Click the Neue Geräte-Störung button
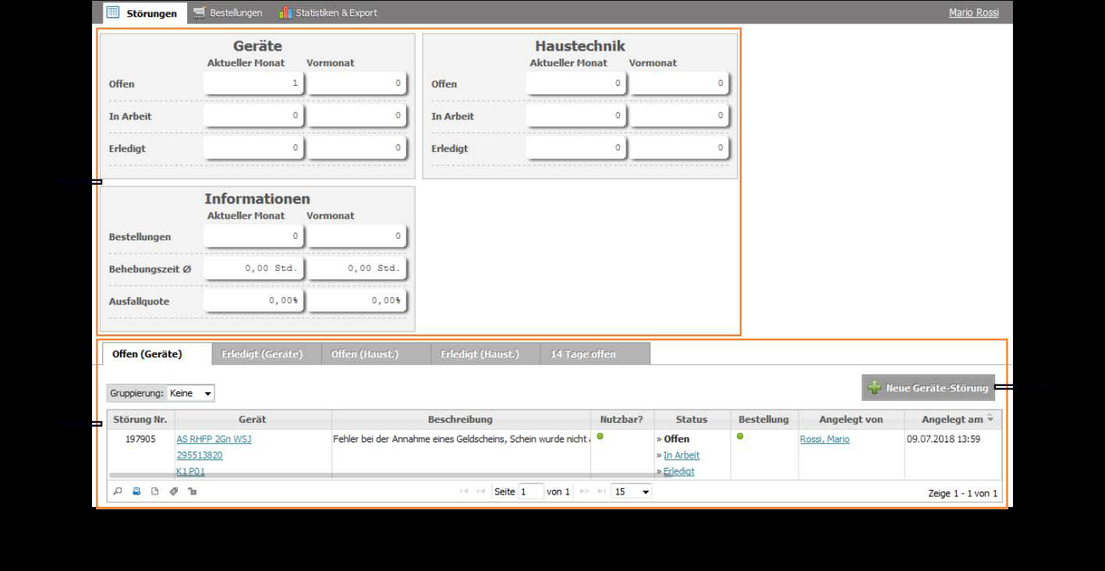The width and height of the screenshot is (1105, 571). tap(928, 388)
